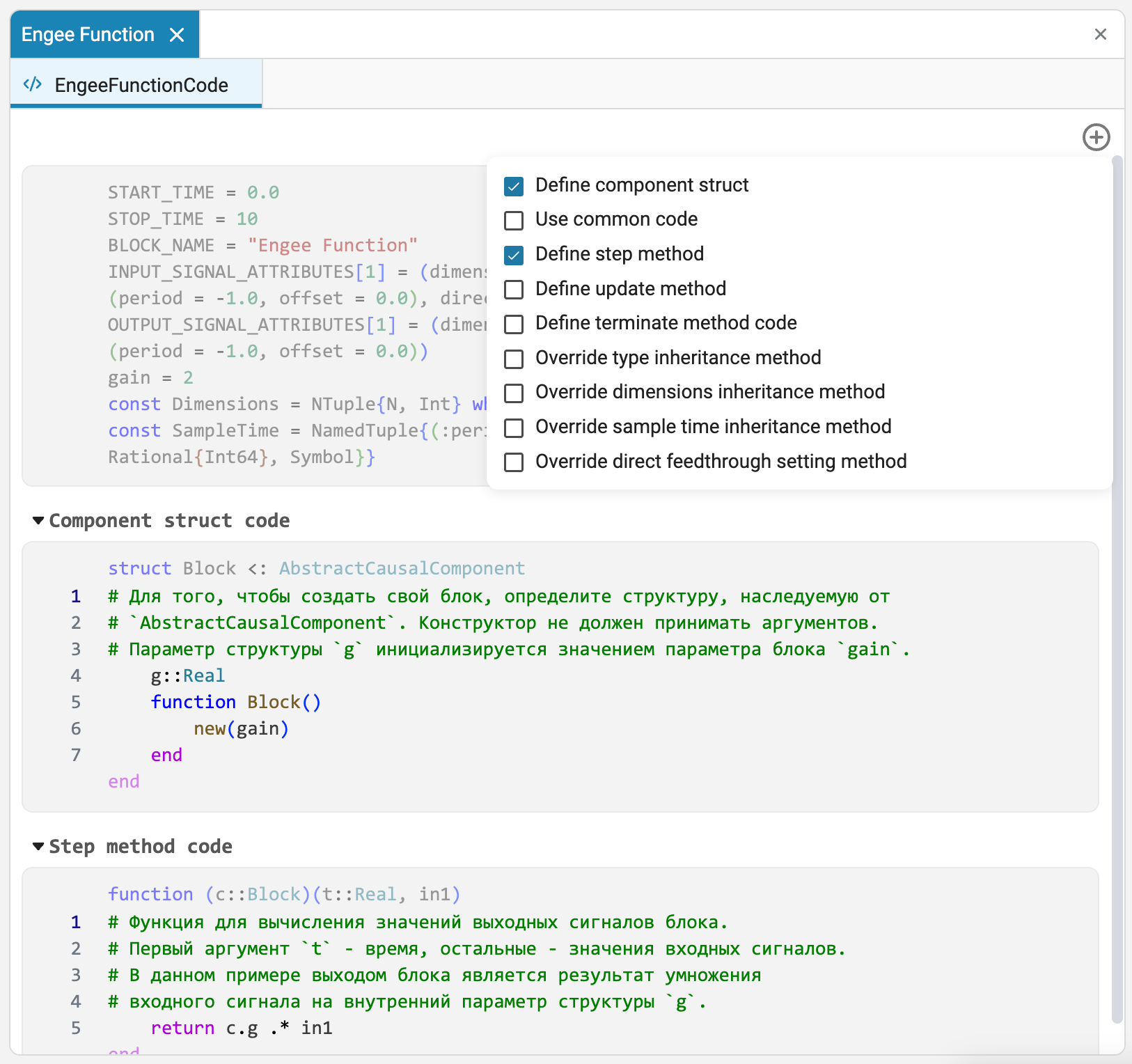The width and height of the screenshot is (1132, 1064).
Task: Close the Engee Function tab
Action: pyautogui.click(x=177, y=35)
